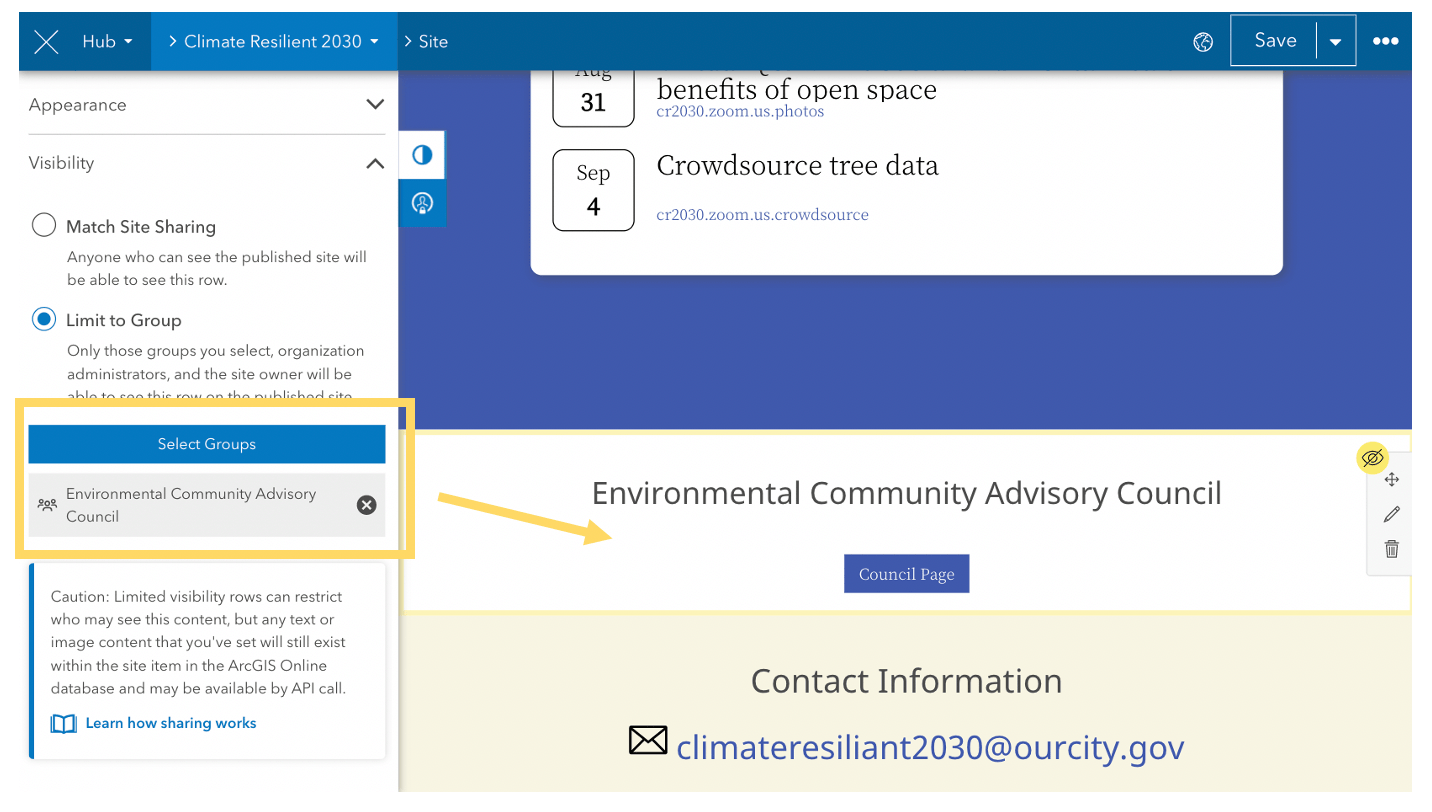Toggle the hidden-eye visibility icon on the row
This screenshot has height=812, width=1432.
coord(1372,458)
